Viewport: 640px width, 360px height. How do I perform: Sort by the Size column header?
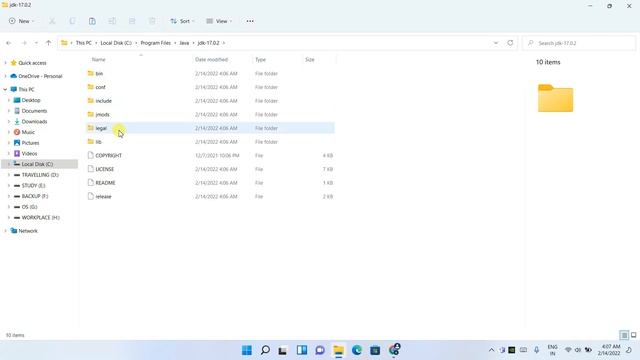(x=310, y=60)
